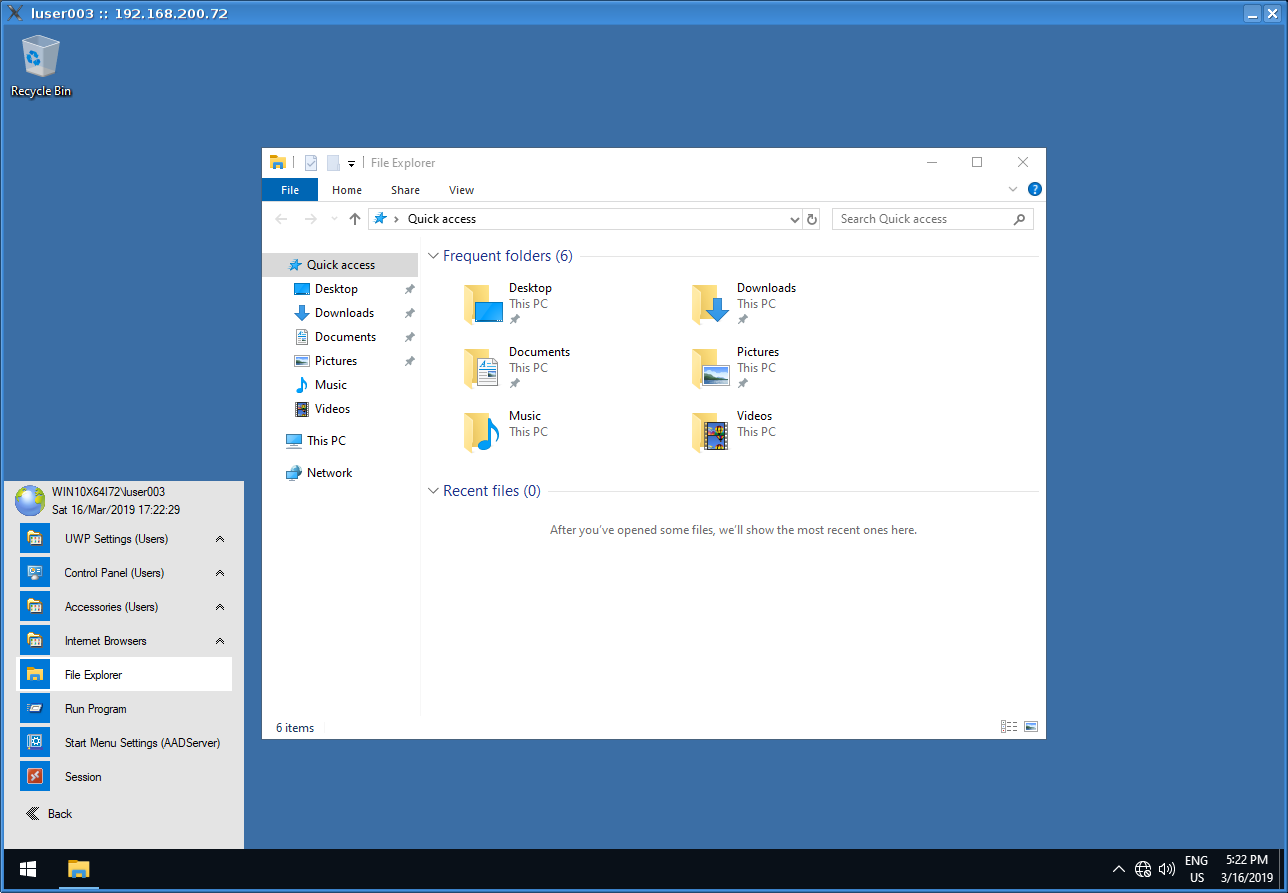Collapse the Frequent folders section
Image resolution: width=1288 pixels, height=893 pixels.
(x=433, y=256)
